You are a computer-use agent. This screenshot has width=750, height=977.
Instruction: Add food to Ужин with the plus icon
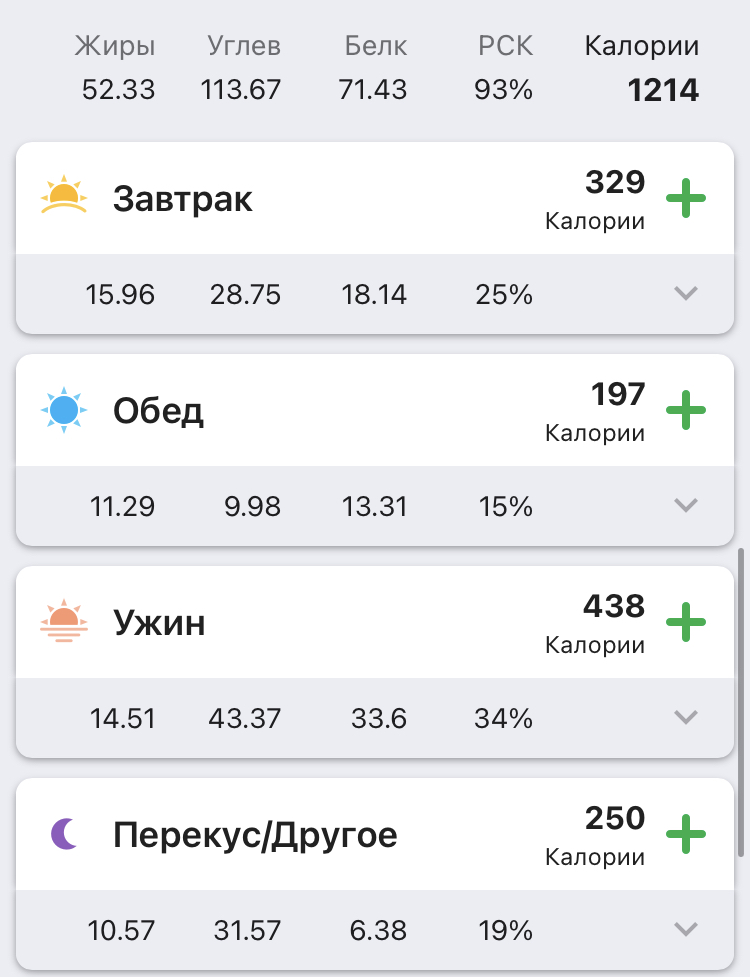tap(686, 622)
